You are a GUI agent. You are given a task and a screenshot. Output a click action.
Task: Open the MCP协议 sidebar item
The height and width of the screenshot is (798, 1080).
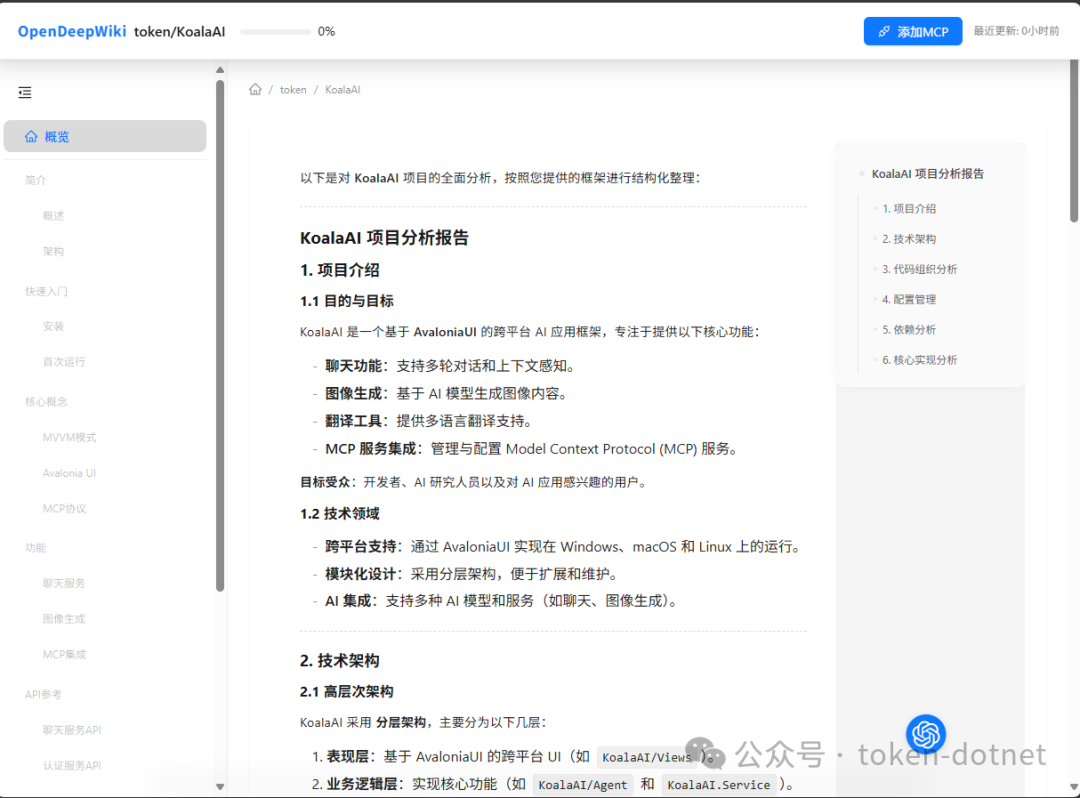(64, 509)
